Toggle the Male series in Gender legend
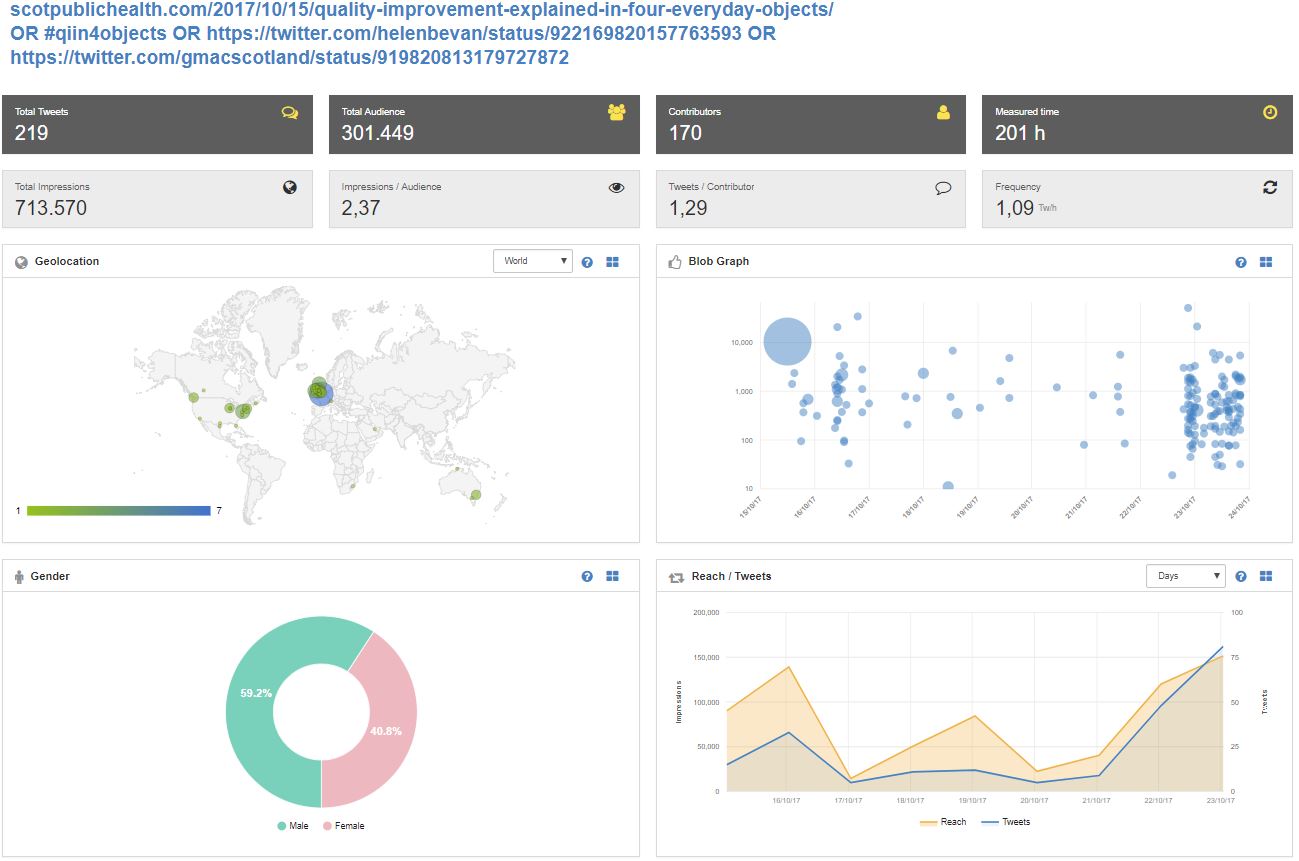Viewport: 1299px width, 861px height. click(293, 826)
